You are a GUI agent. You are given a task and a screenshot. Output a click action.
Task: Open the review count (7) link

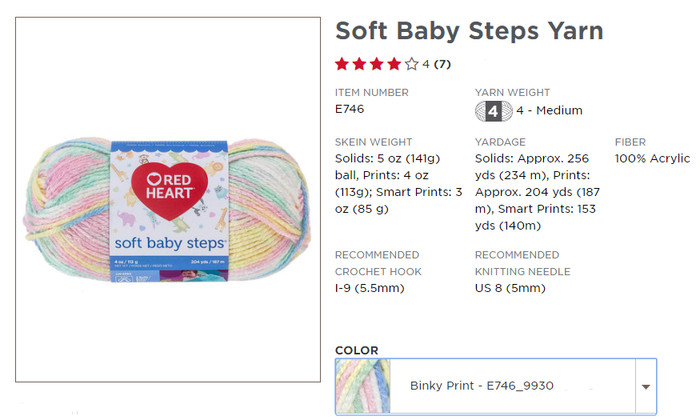442,64
